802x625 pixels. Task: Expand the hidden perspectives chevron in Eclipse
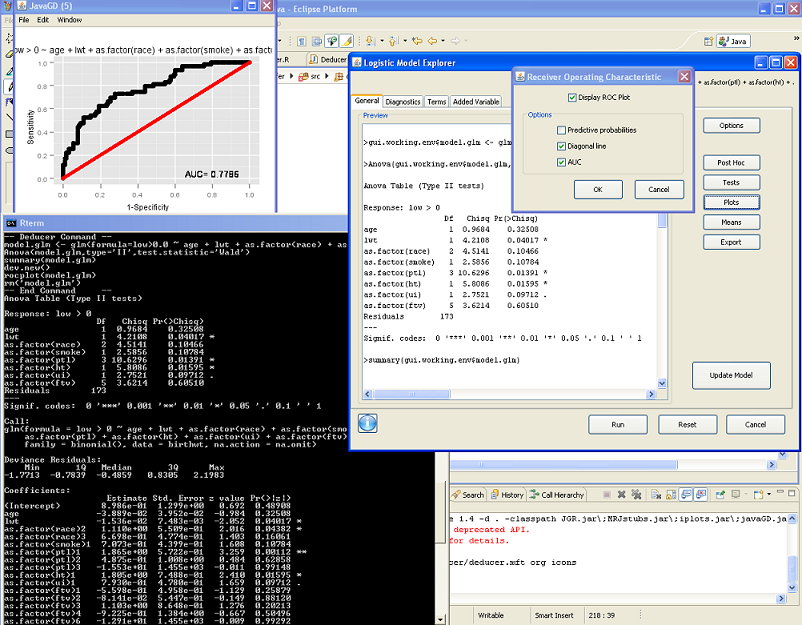[x=796, y=38]
